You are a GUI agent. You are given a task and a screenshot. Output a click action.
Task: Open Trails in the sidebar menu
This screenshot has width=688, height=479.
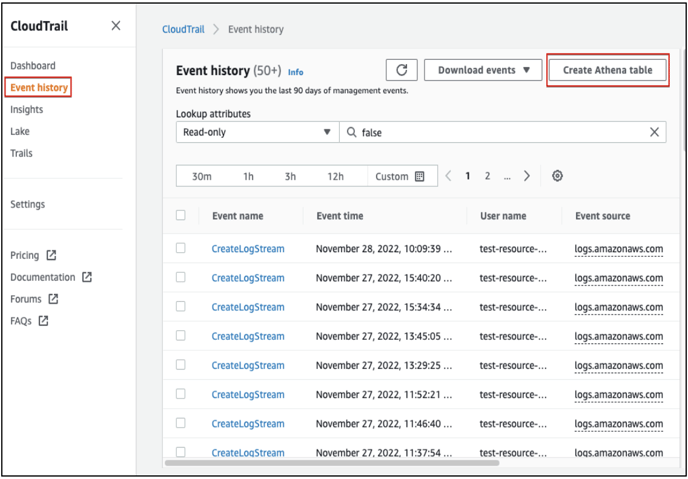pos(21,153)
